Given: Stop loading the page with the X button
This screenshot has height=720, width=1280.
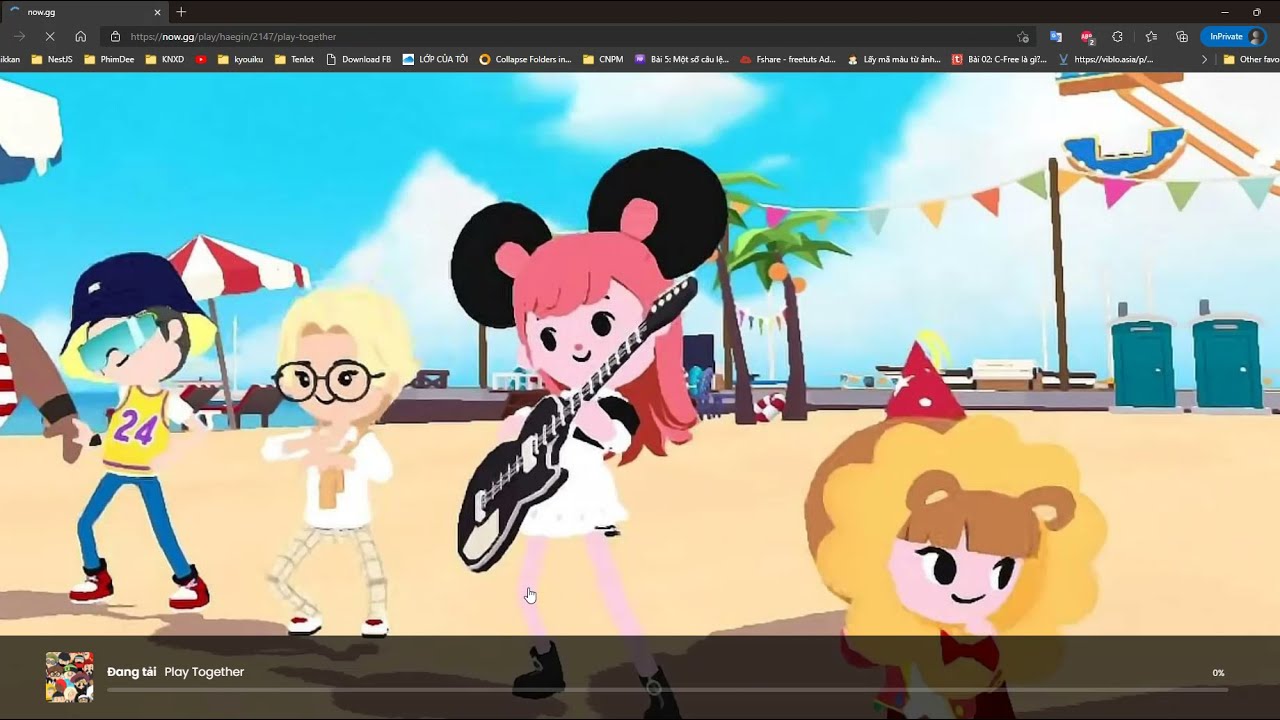Looking at the screenshot, I should click(x=49, y=36).
